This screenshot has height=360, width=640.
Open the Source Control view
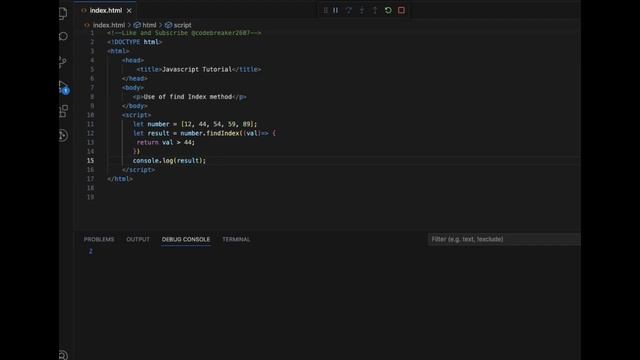[x=63, y=62]
